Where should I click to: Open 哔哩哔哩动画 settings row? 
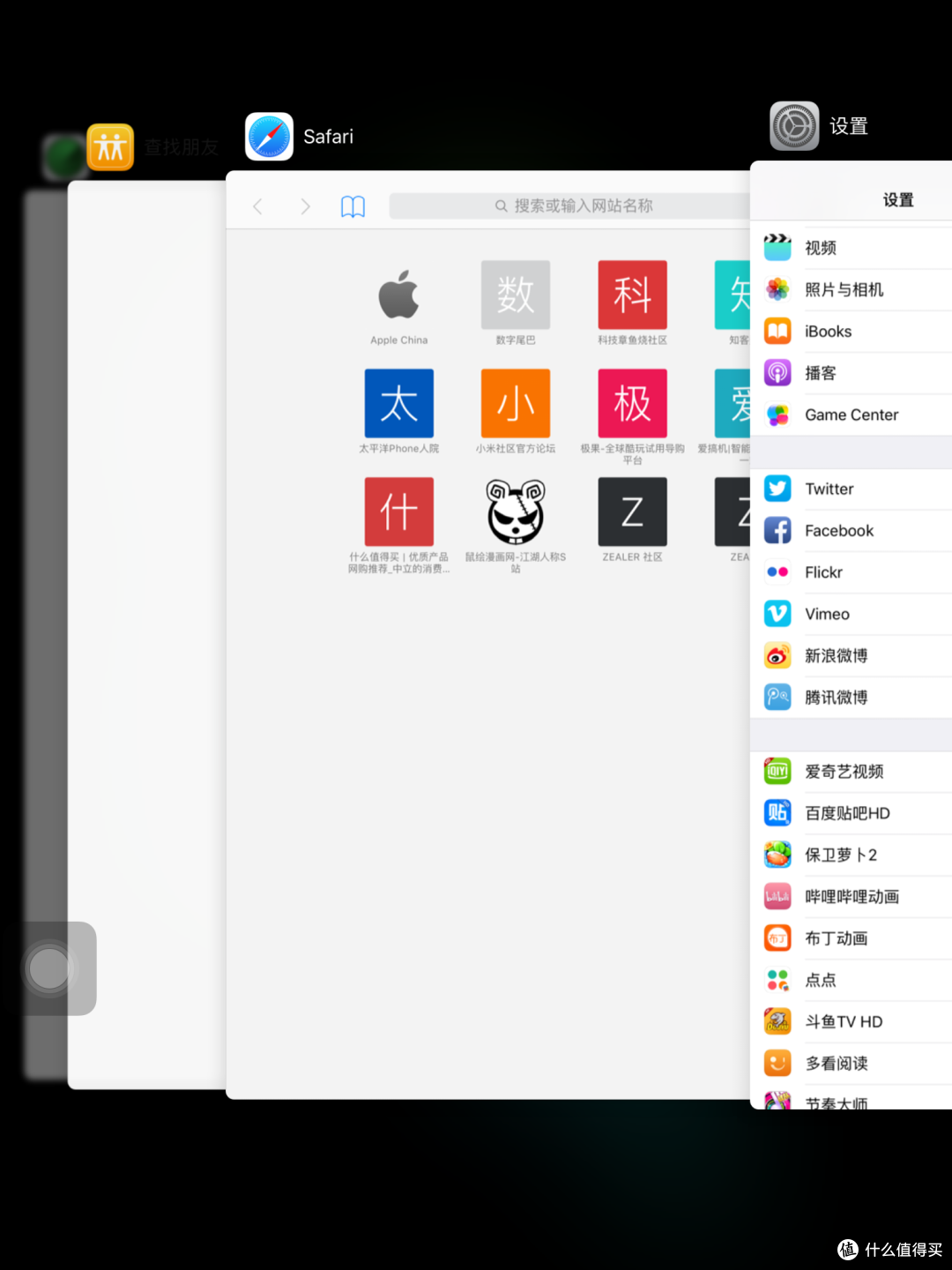(852, 896)
